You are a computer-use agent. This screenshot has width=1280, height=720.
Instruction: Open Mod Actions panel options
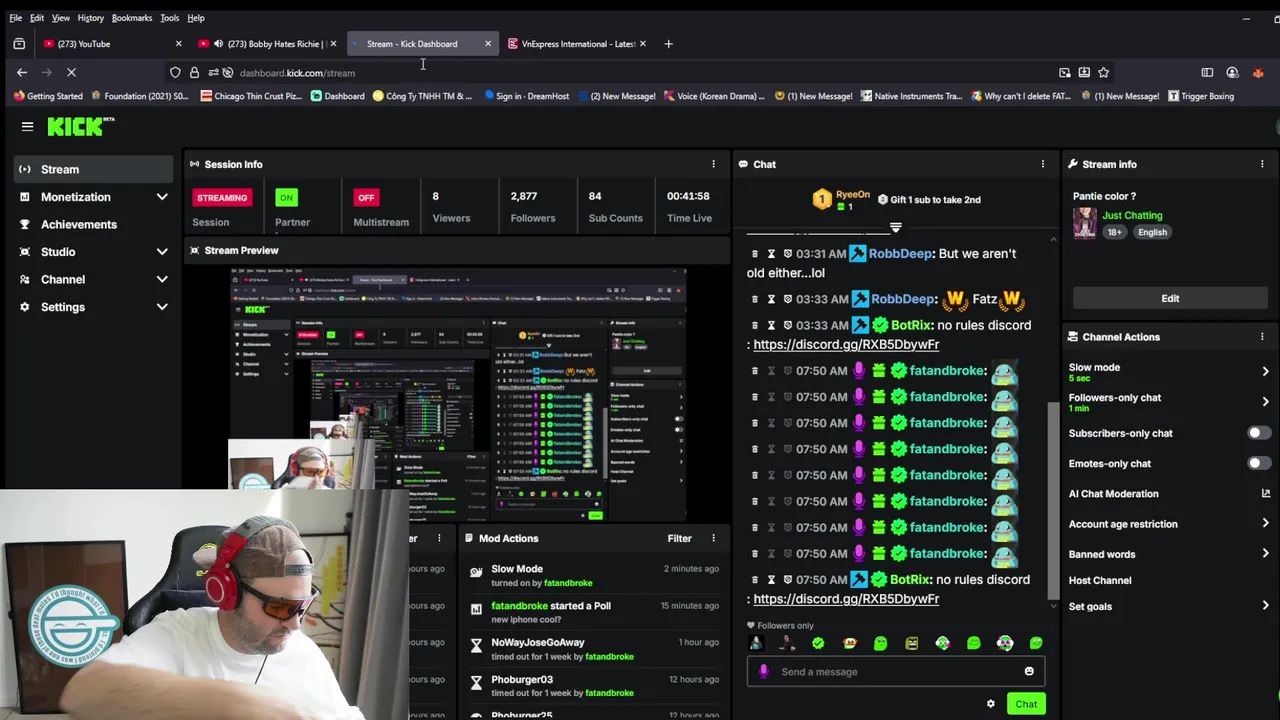(x=713, y=538)
